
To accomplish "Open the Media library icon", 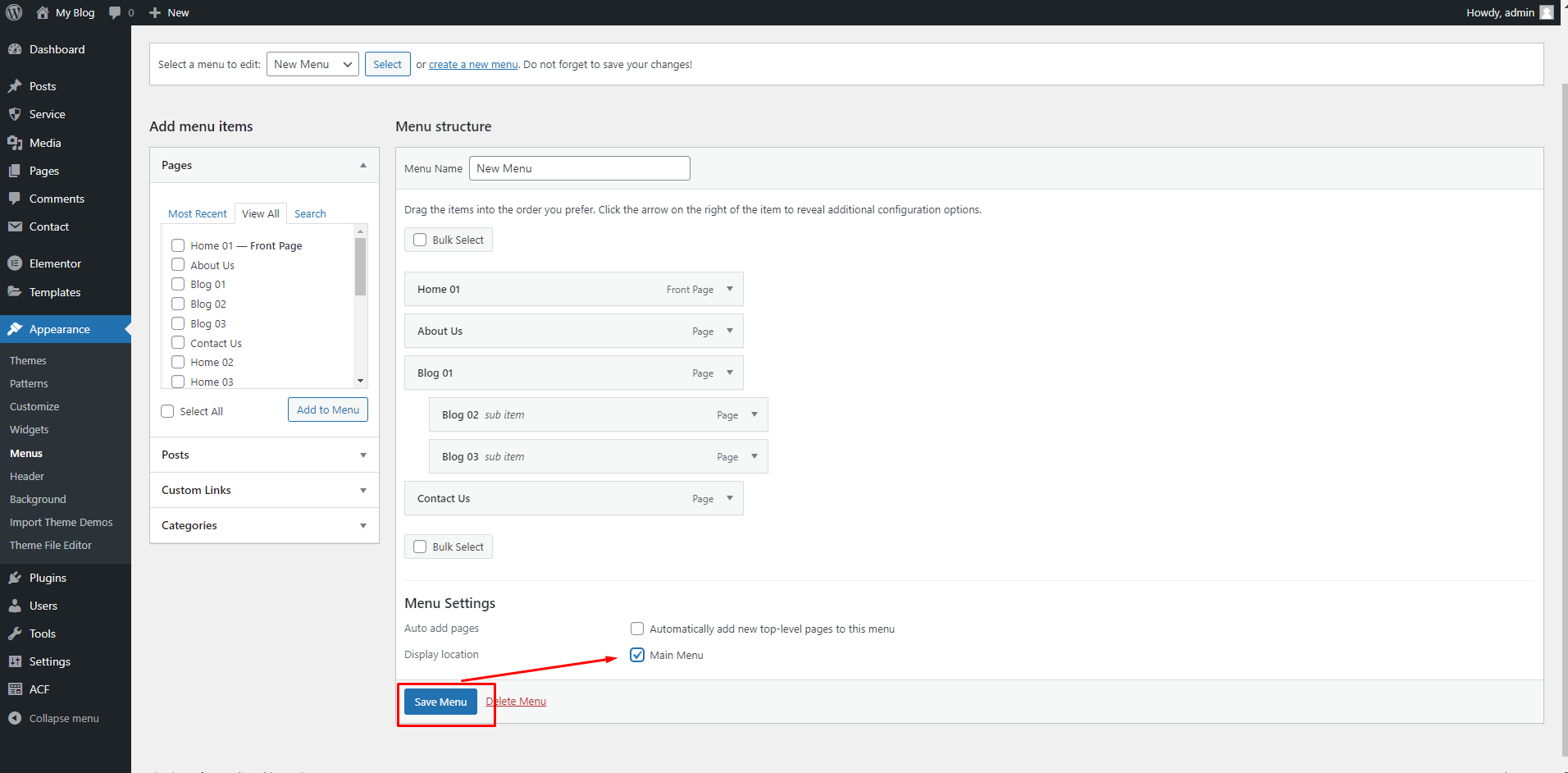I will point(15,143).
